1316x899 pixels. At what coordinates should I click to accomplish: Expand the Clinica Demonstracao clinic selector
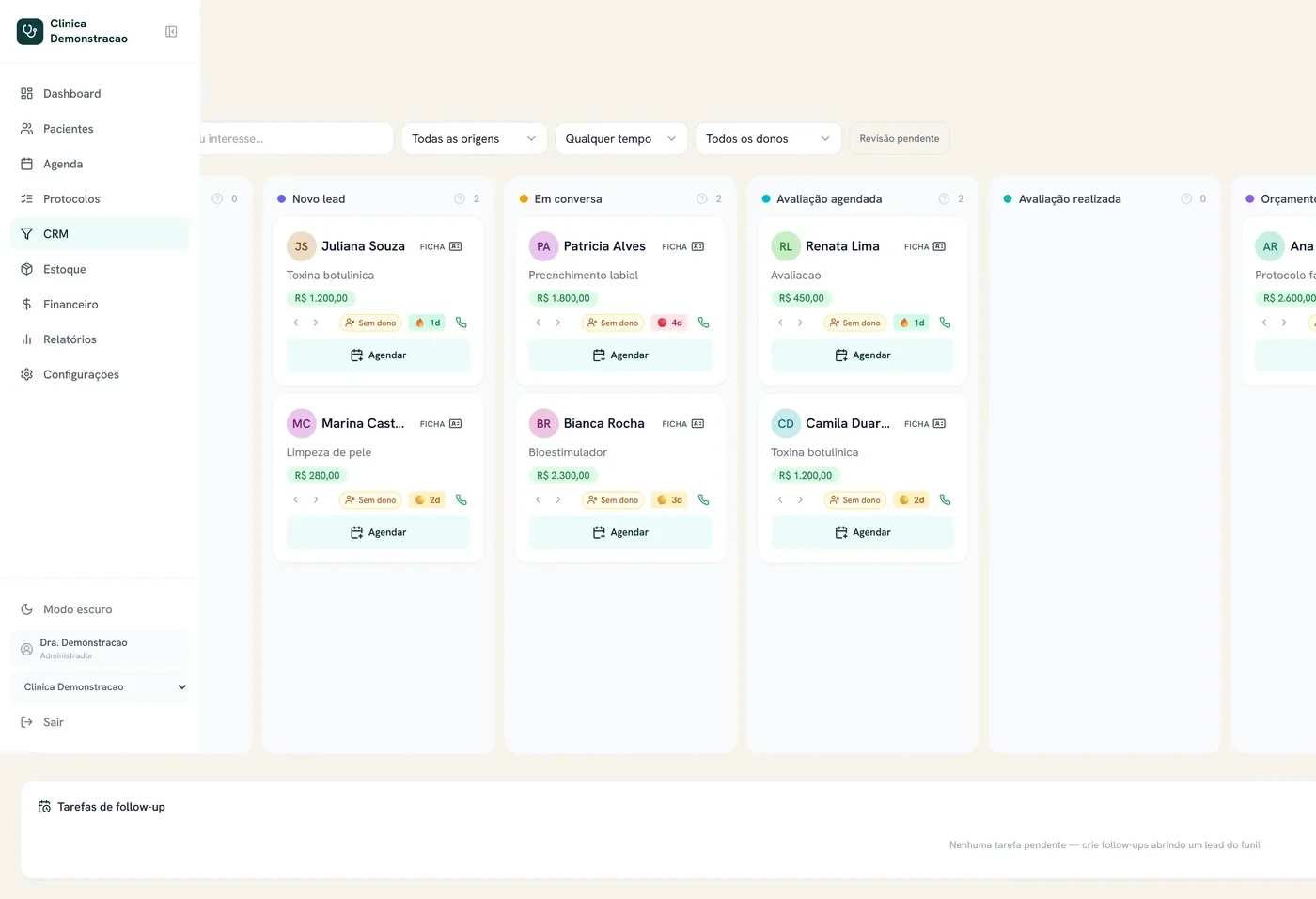(x=100, y=687)
